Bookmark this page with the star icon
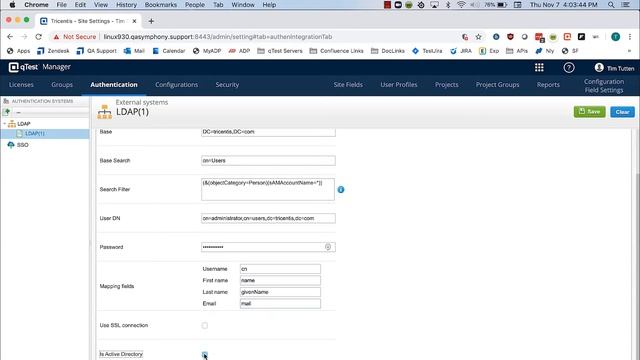This screenshot has height=360, width=640. pyautogui.click(x=478, y=37)
